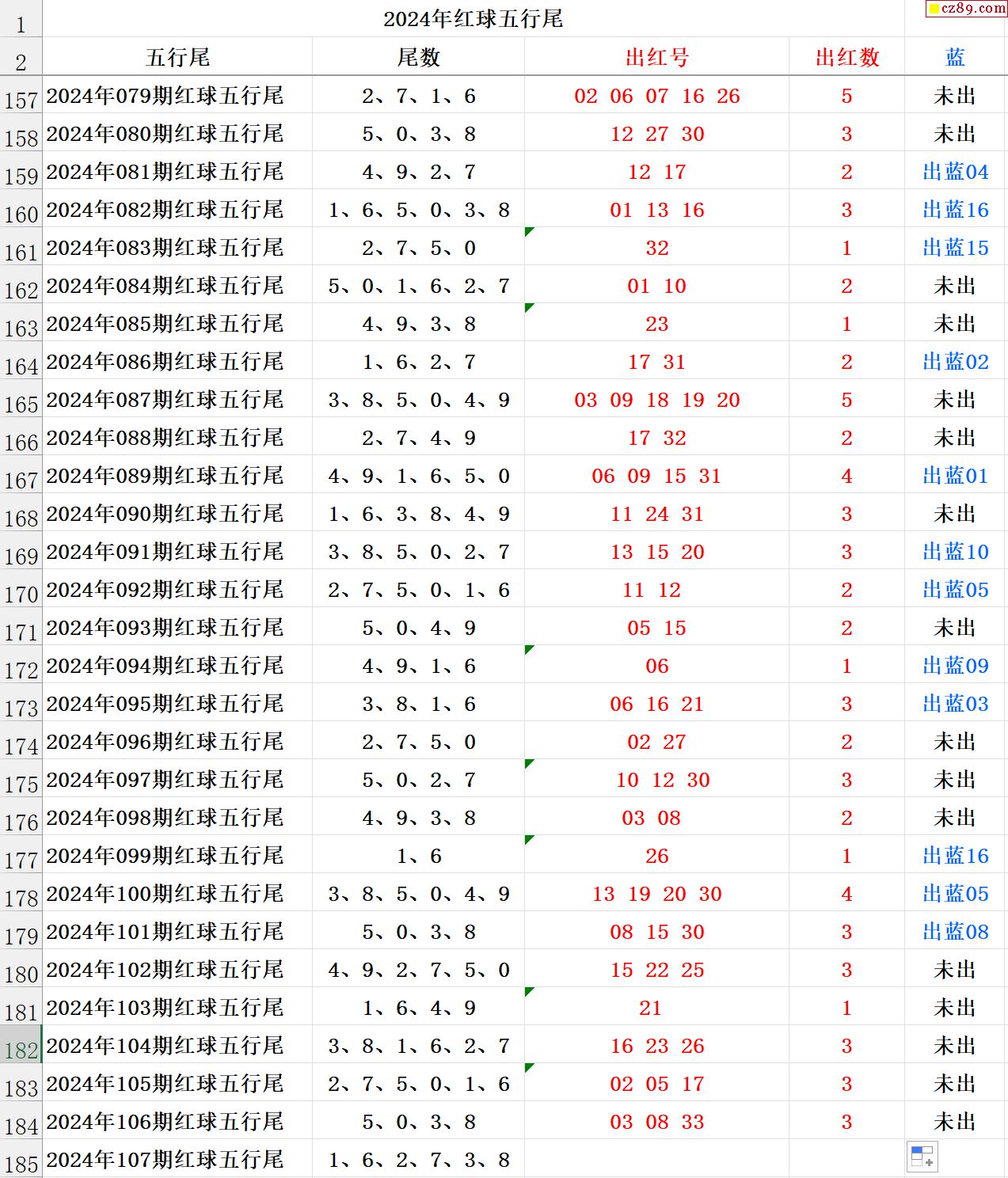Screen dimensions: 1008x1178
Task: Select cell 2024年099期红球五行尾
Action: (x=177, y=856)
